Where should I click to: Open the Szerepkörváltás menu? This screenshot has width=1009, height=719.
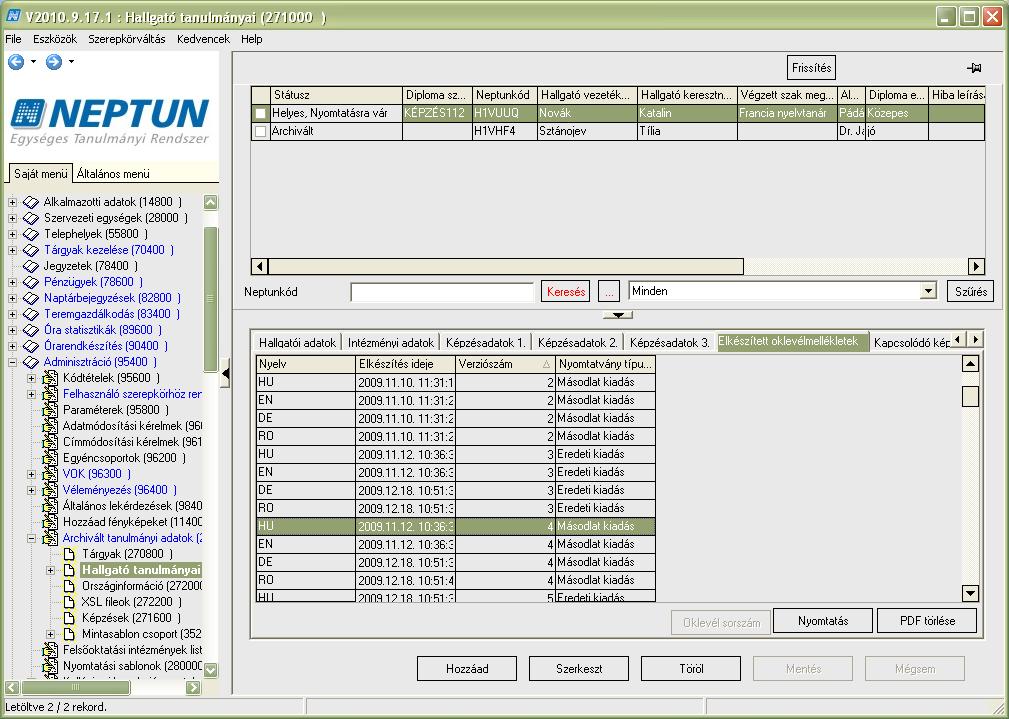point(127,39)
